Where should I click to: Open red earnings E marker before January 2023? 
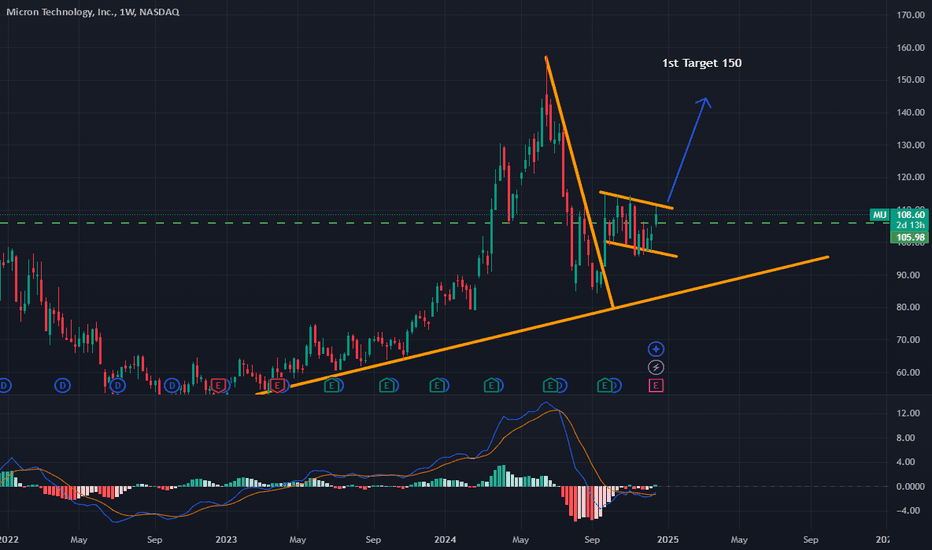click(218, 386)
